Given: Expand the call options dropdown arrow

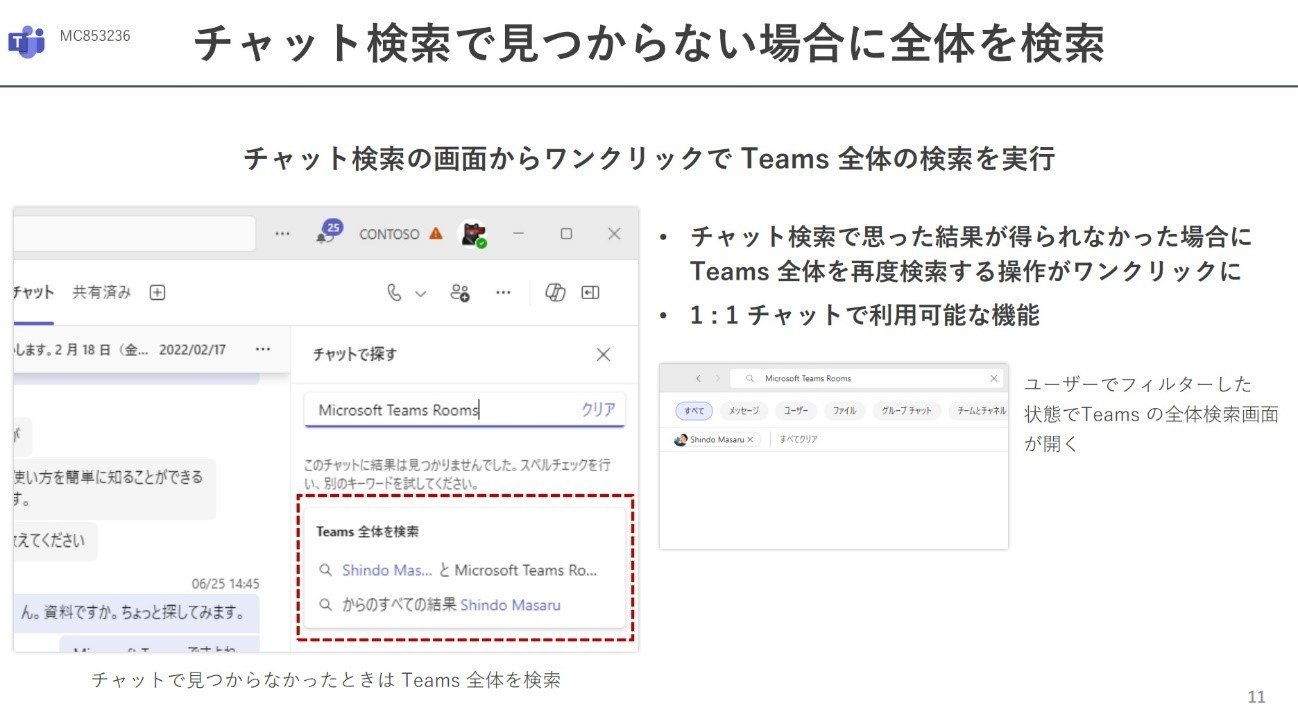Looking at the screenshot, I should [x=420, y=293].
